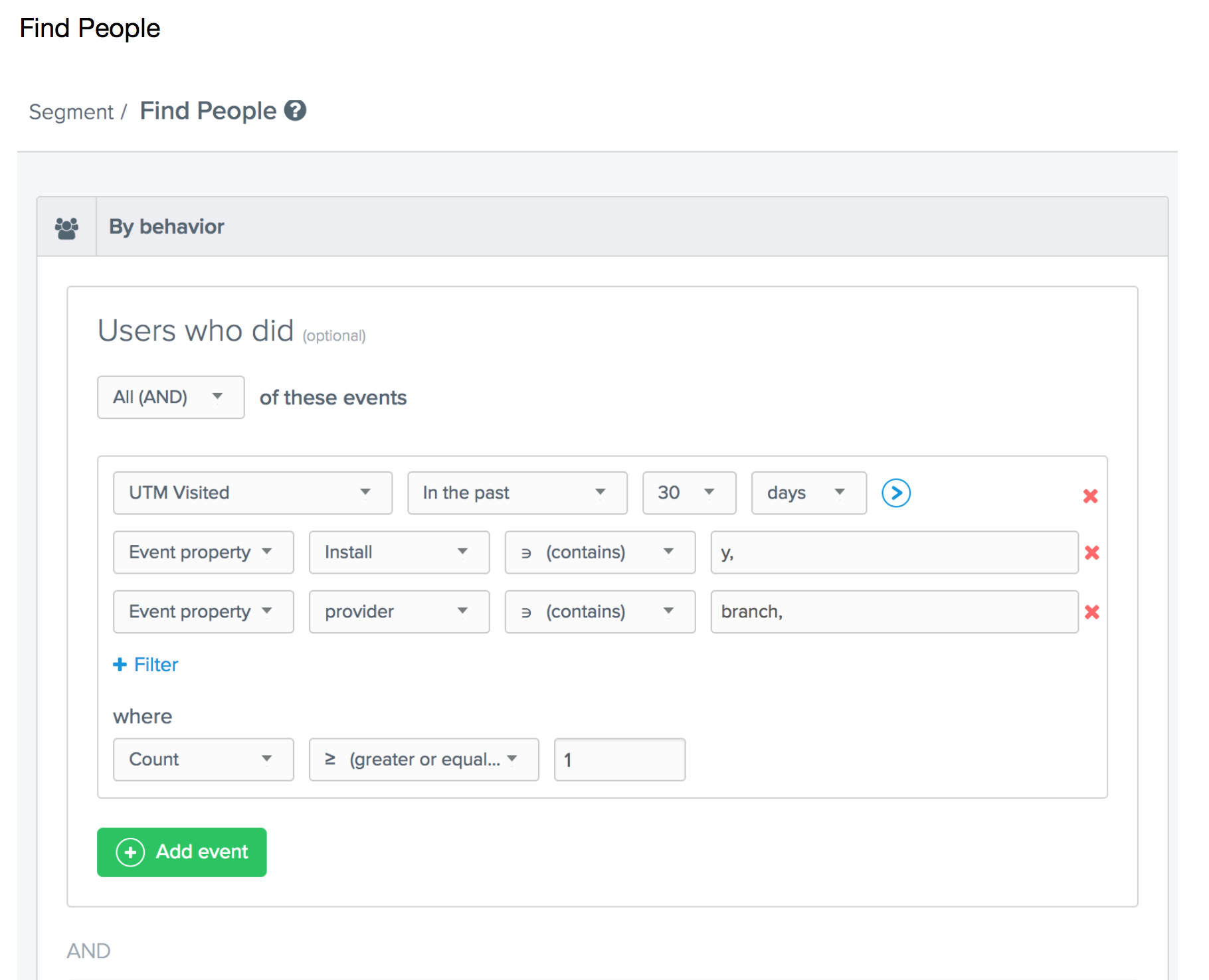Image resolution: width=1209 pixels, height=980 pixels.
Task: Open the Count aggregation dropdown
Action: pyautogui.click(x=203, y=759)
